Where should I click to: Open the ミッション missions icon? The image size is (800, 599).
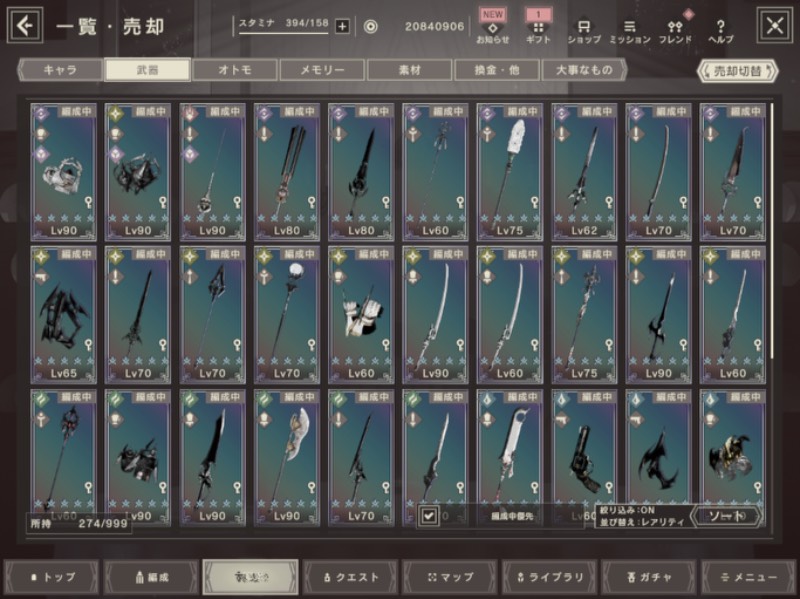click(x=630, y=32)
